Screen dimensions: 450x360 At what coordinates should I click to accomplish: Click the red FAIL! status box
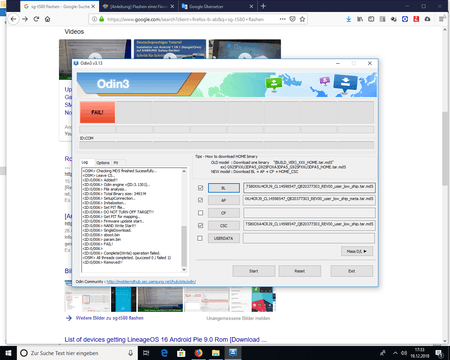coord(97,112)
